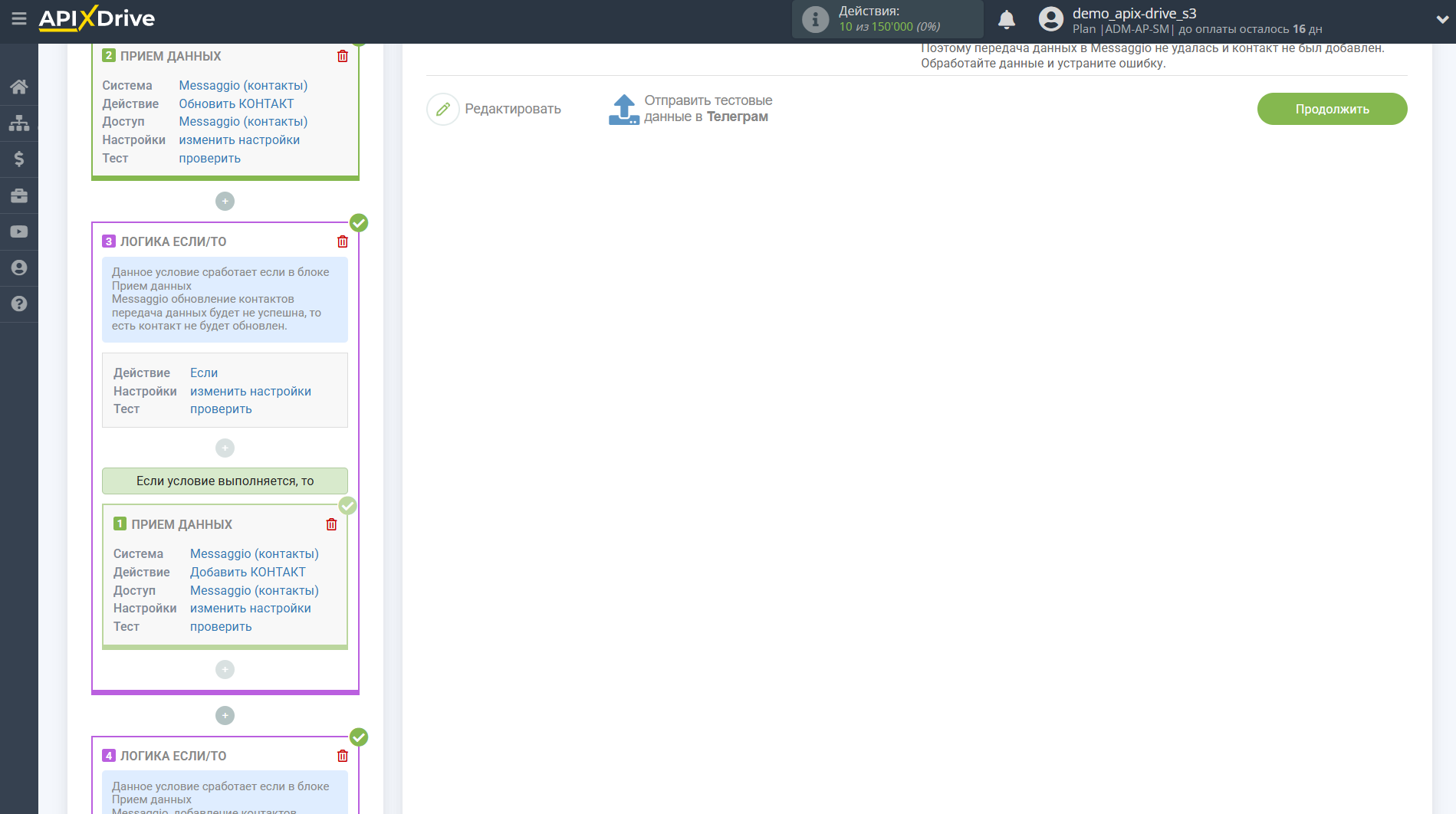Click the Добавить КОНТАКТ action link
The image size is (1456, 814).
248,572
